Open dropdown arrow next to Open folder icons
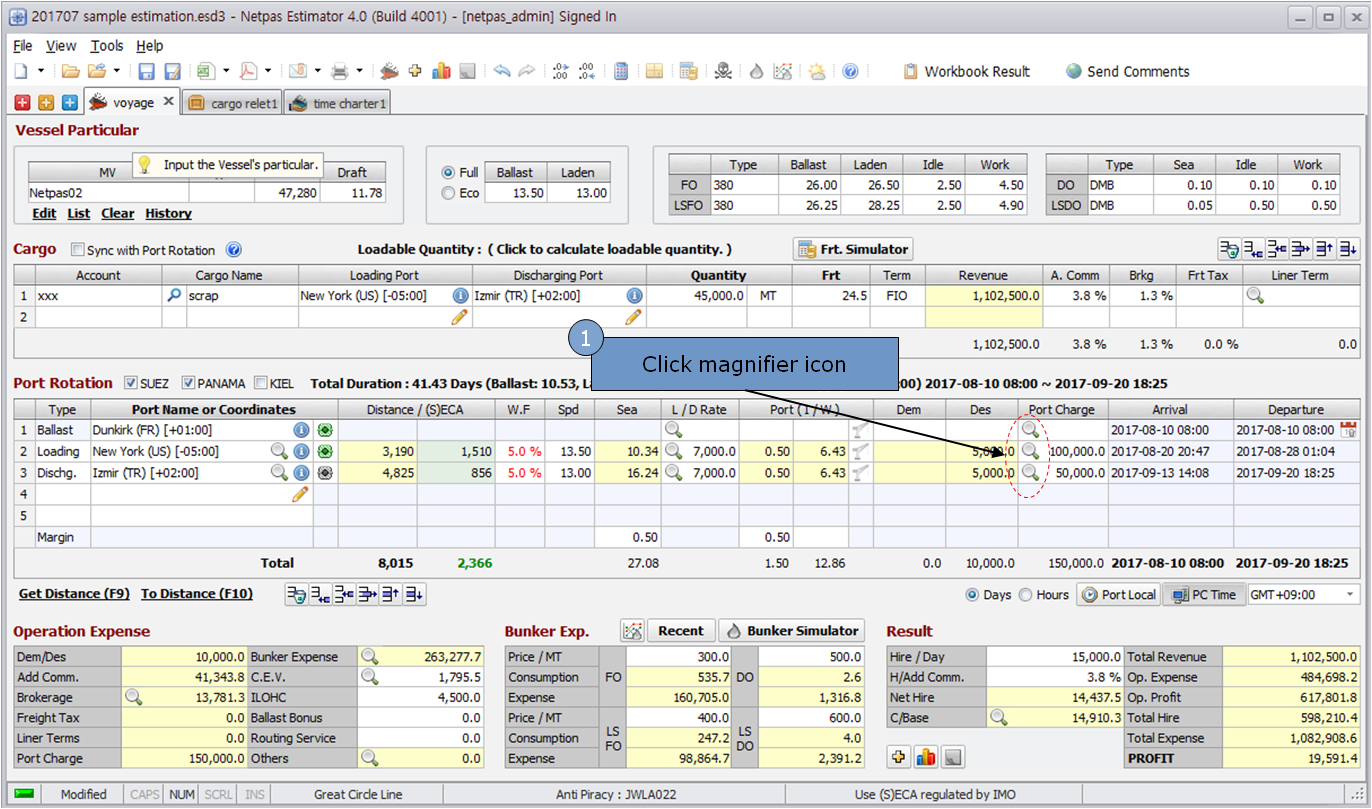Image resolution: width=1372 pixels, height=809 pixels. point(117,71)
